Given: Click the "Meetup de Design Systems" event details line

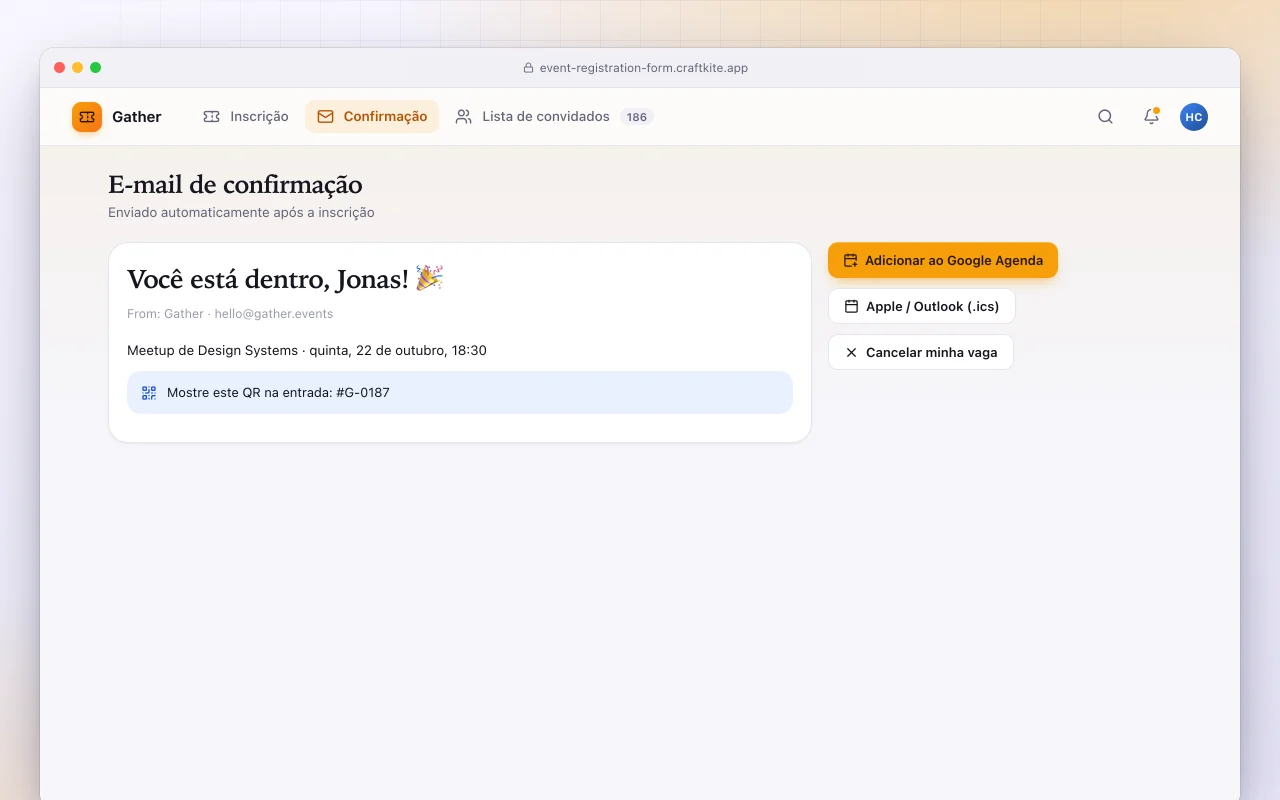Looking at the screenshot, I should [307, 351].
